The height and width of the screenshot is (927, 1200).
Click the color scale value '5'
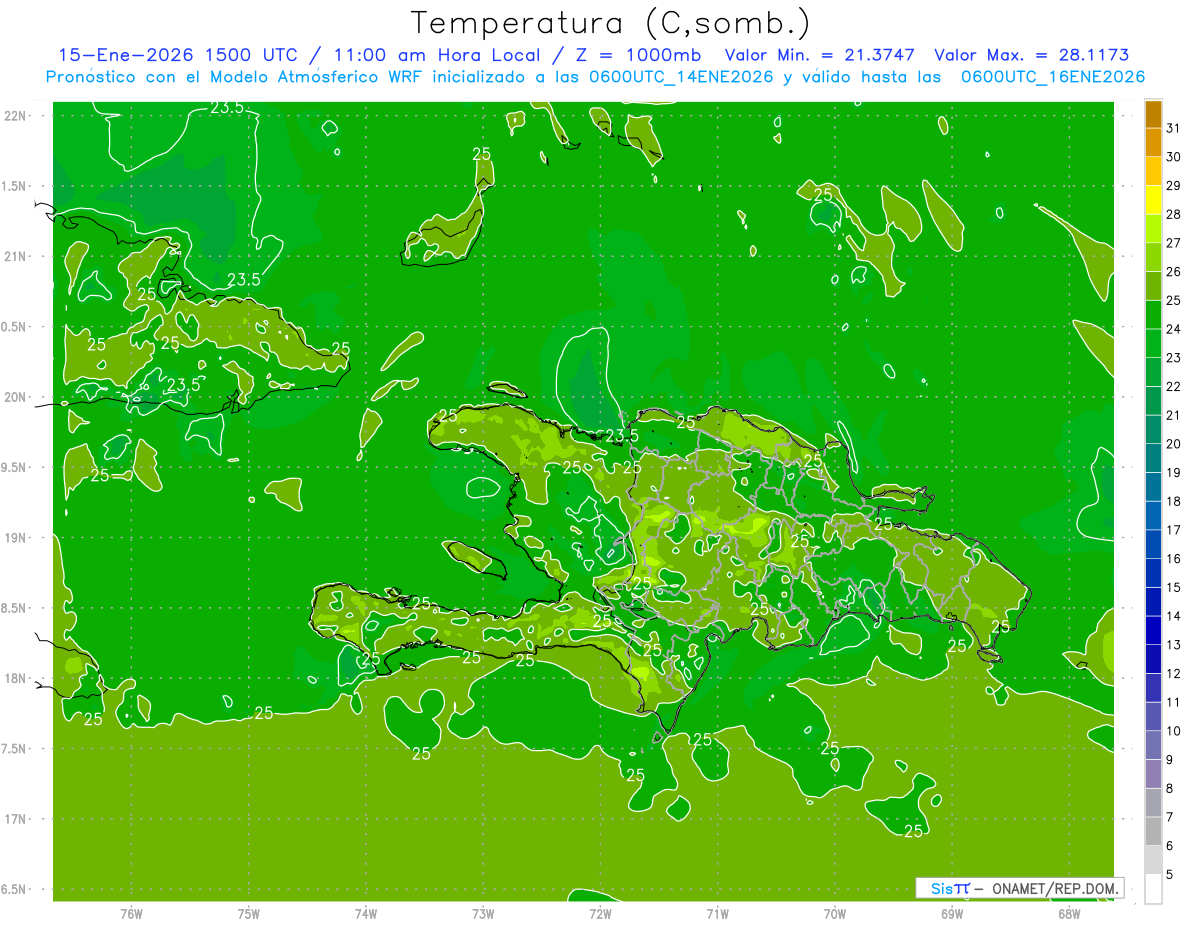[x=1170, y=875]
